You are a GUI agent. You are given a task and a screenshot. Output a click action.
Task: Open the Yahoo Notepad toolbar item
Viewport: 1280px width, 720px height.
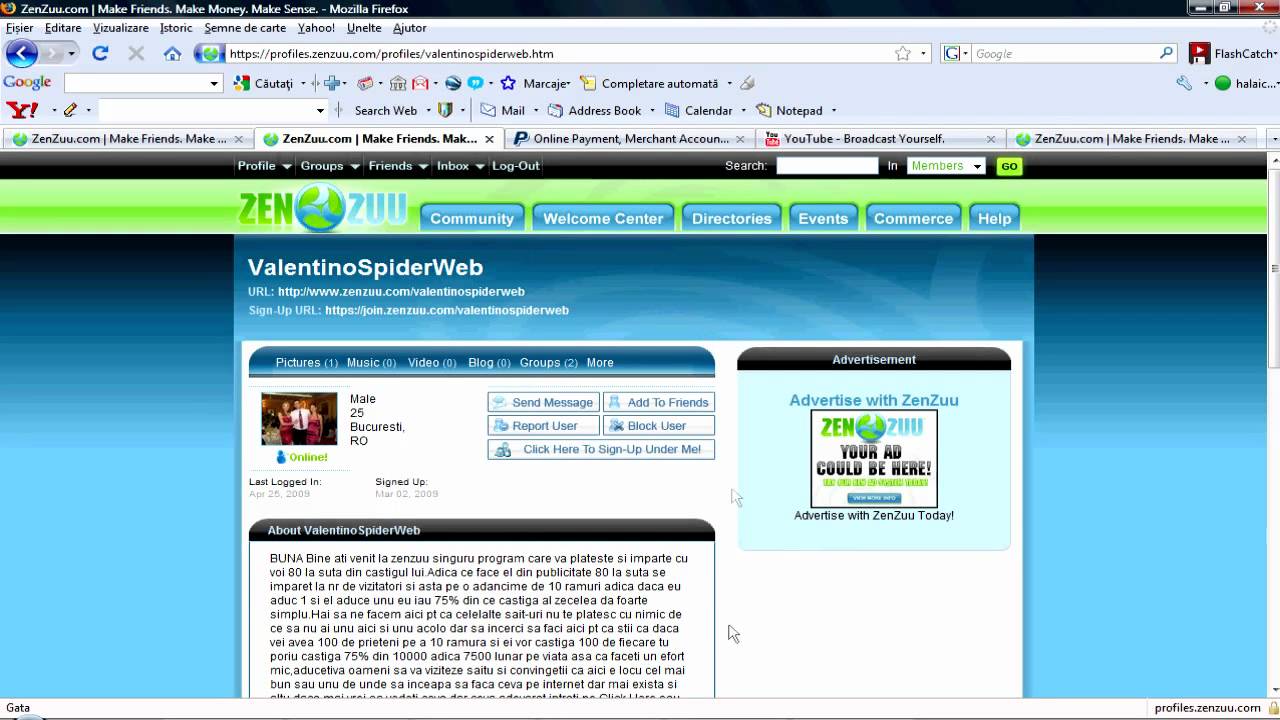click(x=790, y=110)
